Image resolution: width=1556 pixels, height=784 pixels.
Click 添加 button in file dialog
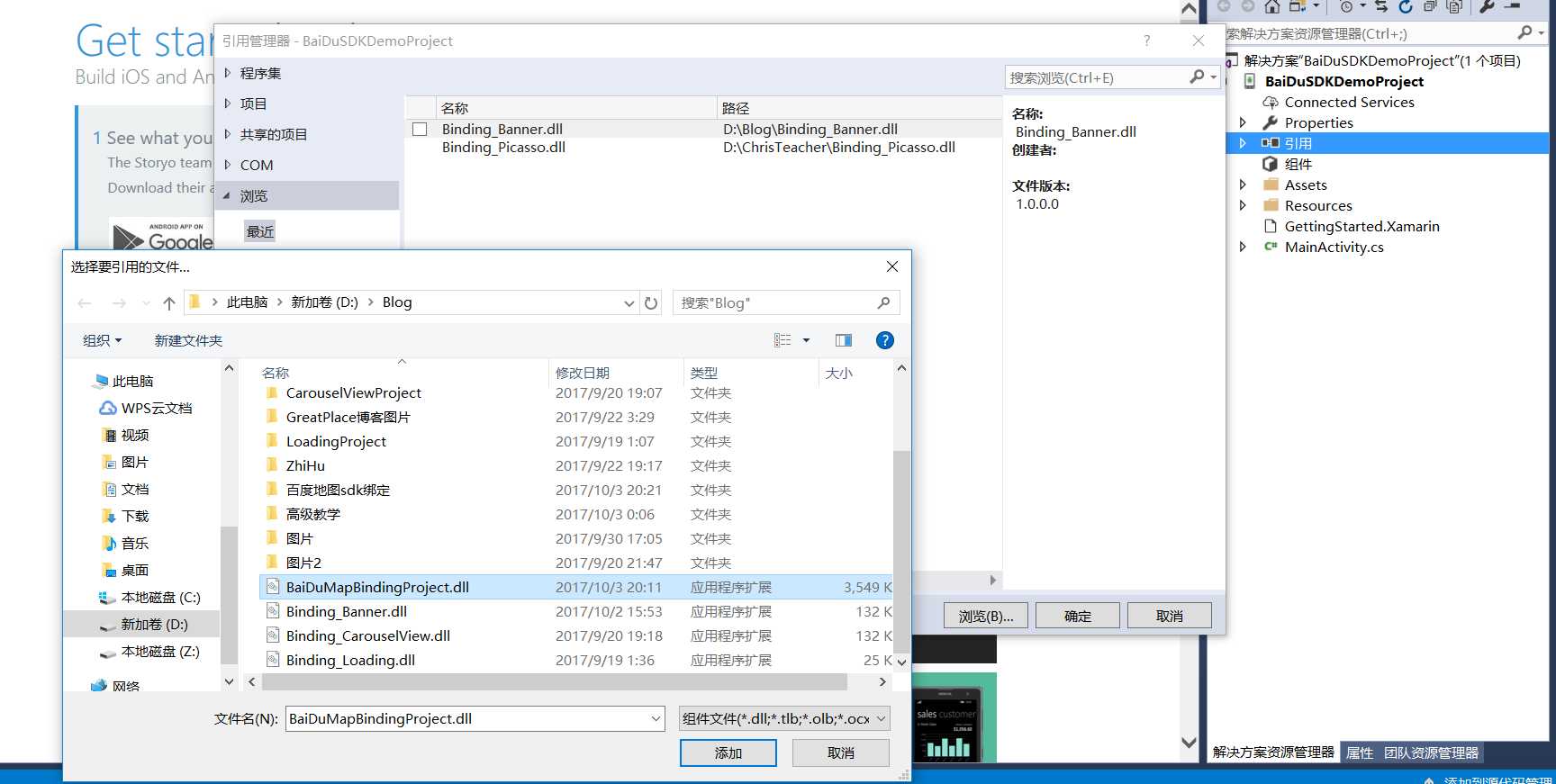pos(728,752)
